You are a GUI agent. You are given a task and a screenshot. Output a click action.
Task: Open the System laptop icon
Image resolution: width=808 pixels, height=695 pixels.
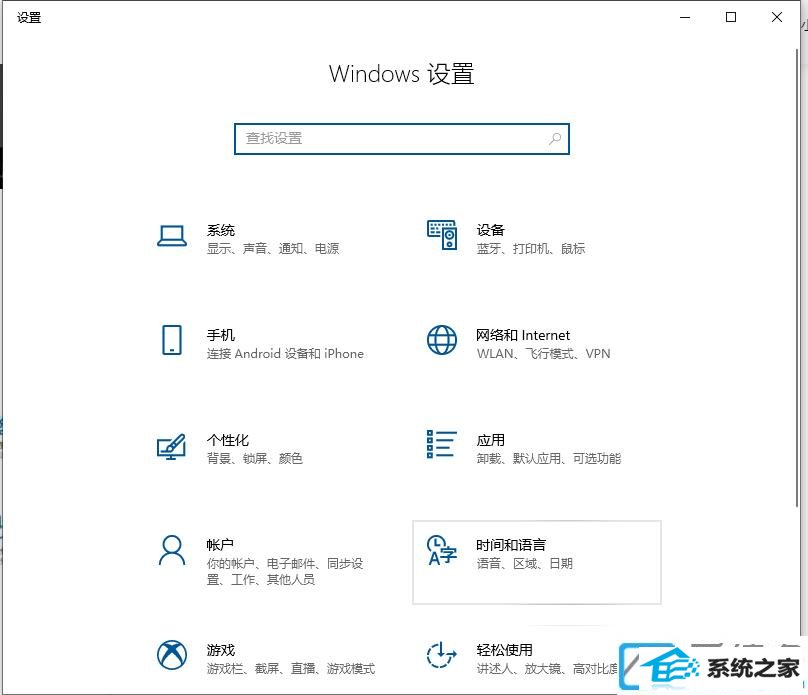click(x=172, y=236)
